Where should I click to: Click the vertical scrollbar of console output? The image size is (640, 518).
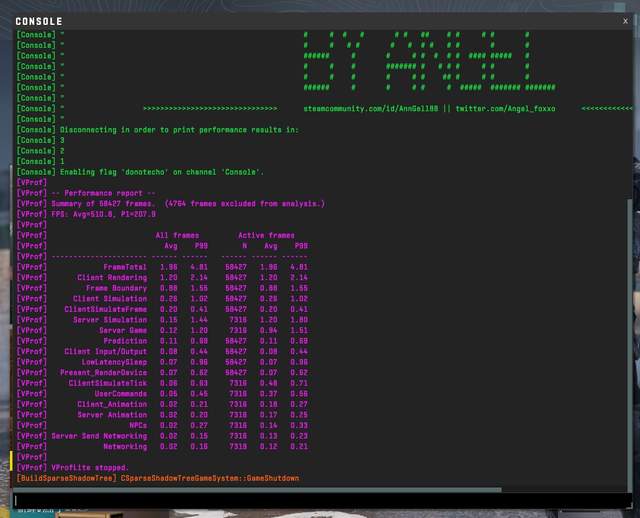click(x=628, y=300)
